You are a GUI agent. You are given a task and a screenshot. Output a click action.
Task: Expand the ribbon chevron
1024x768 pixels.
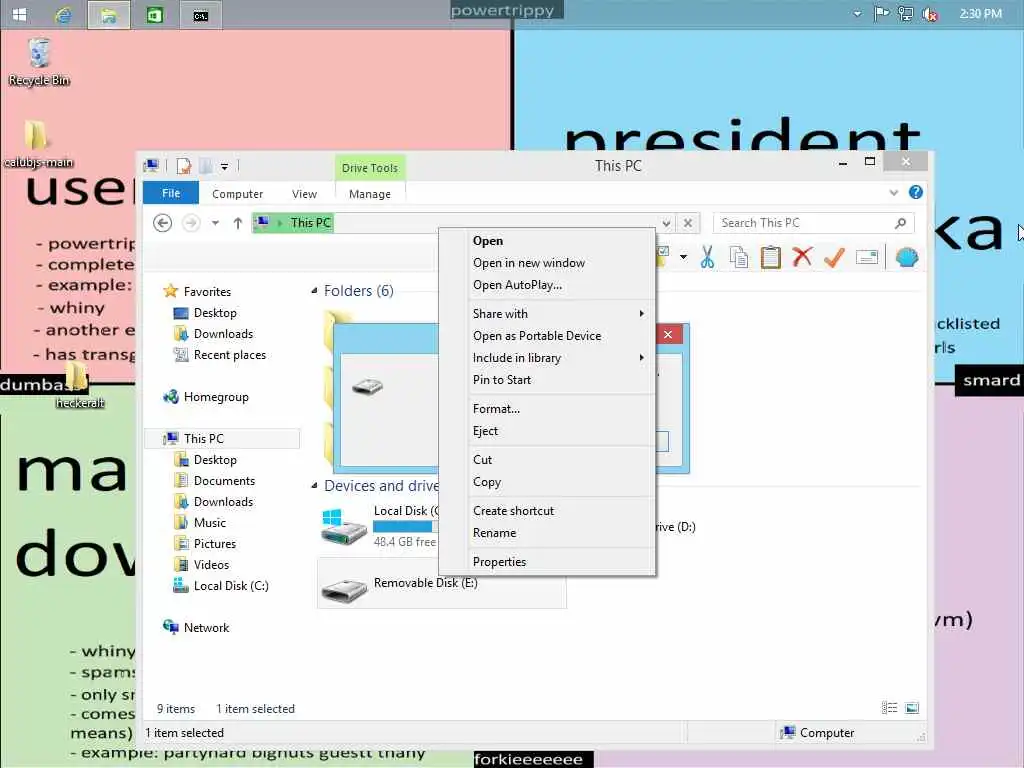pos(893,193)
